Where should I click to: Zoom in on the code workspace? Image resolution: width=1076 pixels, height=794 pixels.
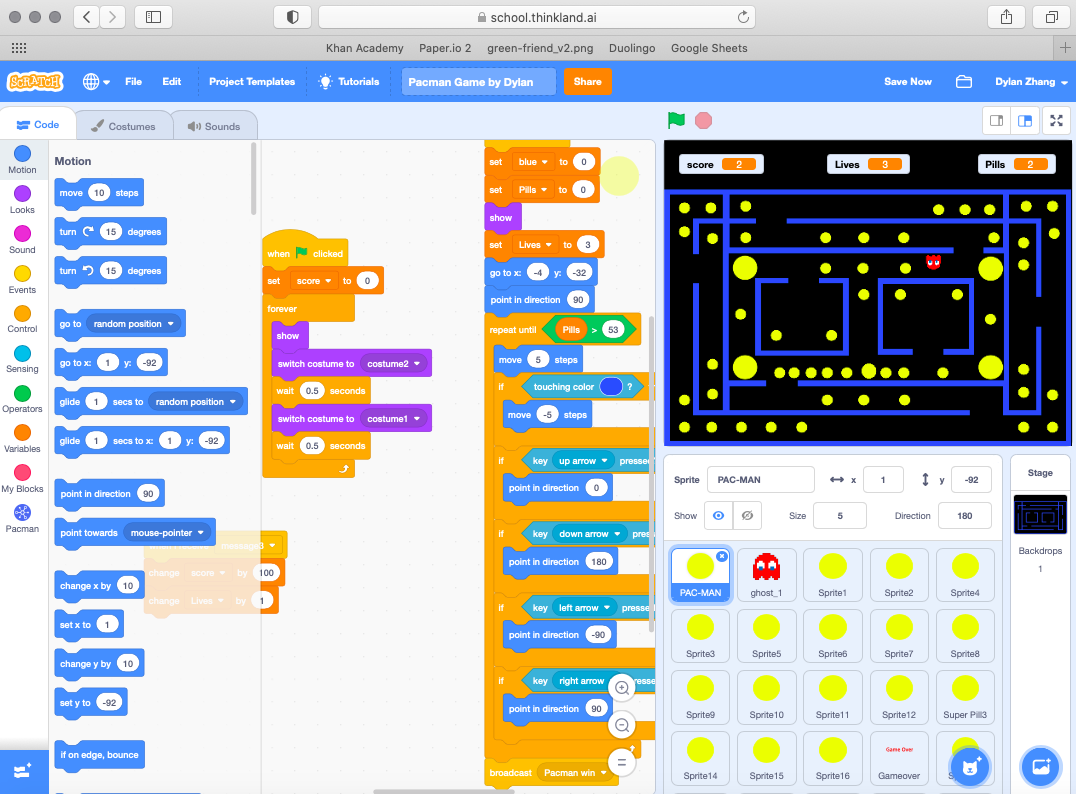click(622, 688)
